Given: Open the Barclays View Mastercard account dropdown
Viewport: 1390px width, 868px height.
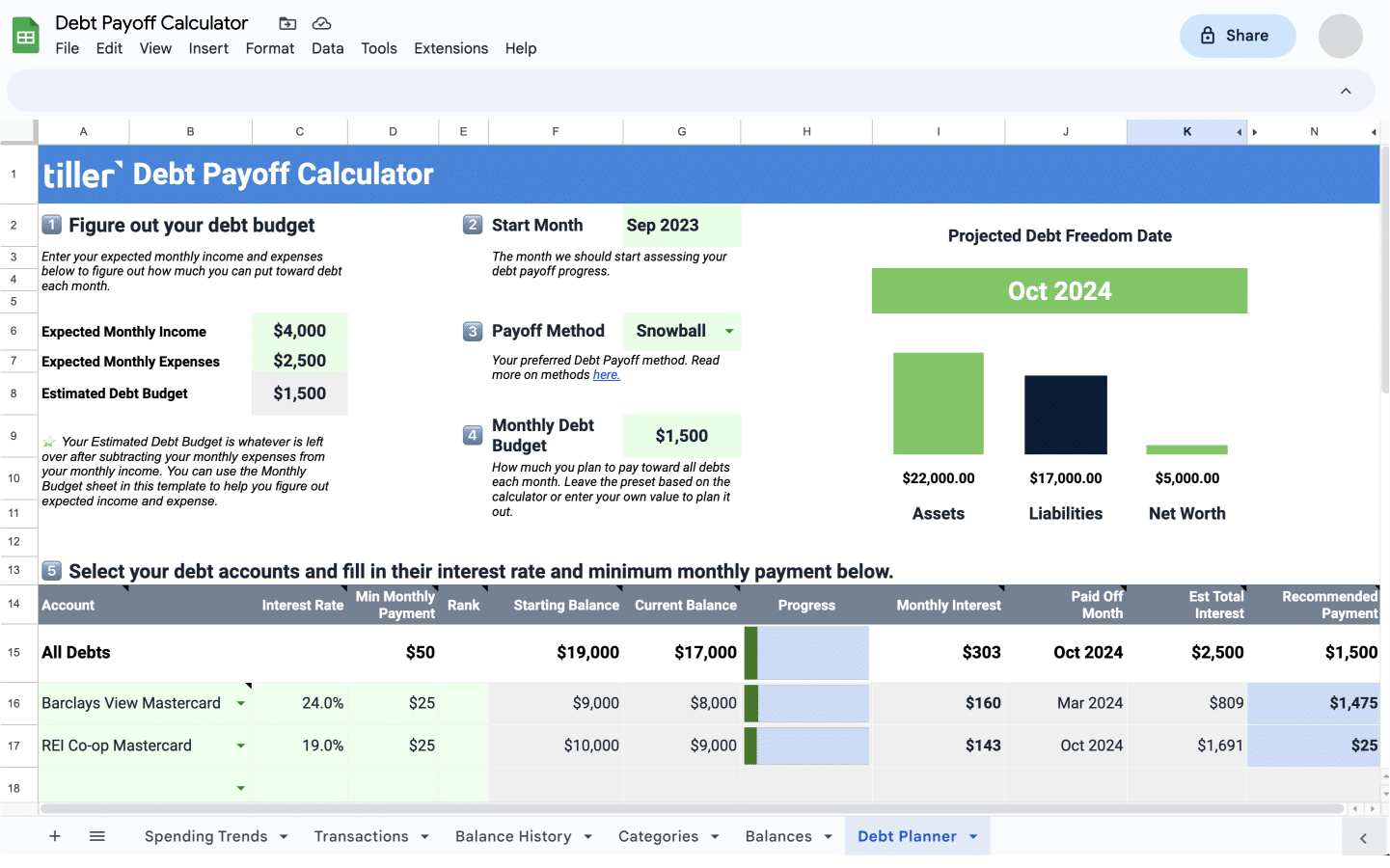Looking at the screenshot, I should (x=241, y=703).
